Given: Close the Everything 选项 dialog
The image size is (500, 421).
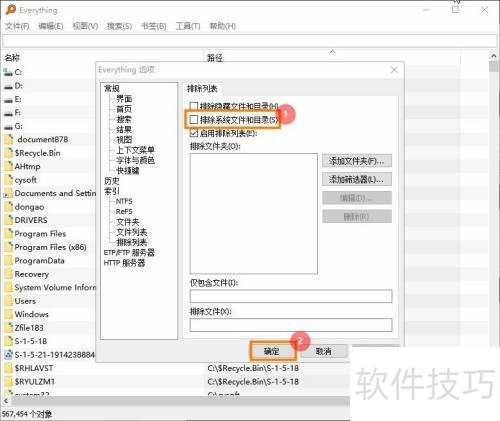Looking at the screenshot, I should click(394, 70).
